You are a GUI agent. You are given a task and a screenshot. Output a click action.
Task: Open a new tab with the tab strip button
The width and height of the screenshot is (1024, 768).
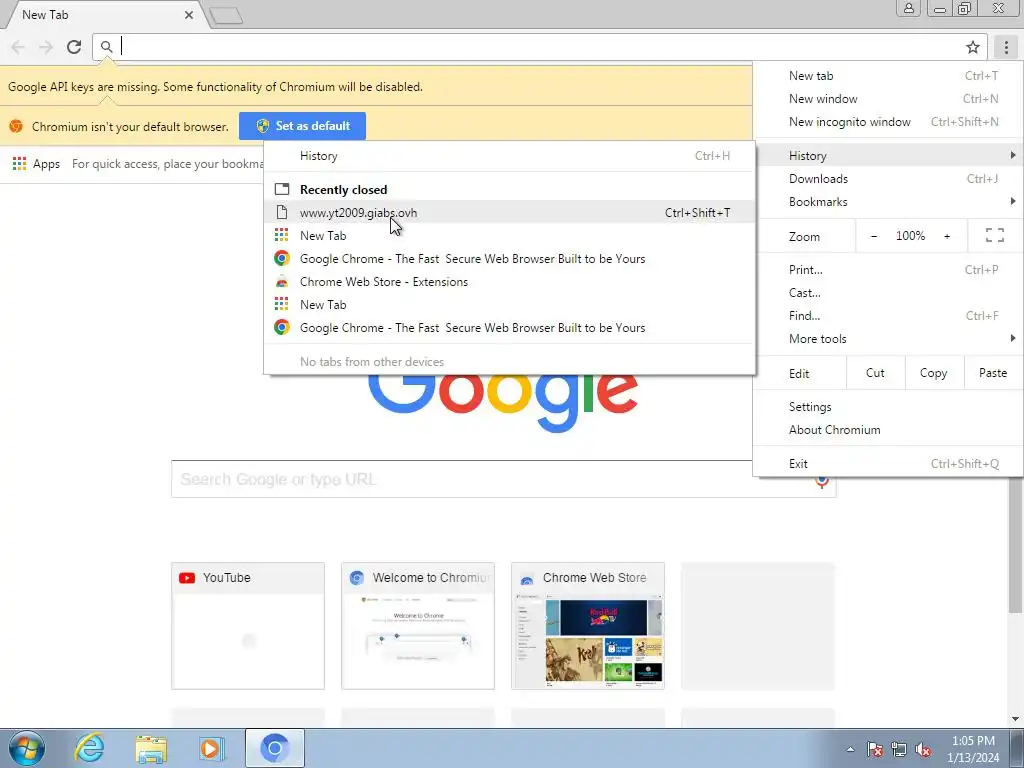[227, 16]
